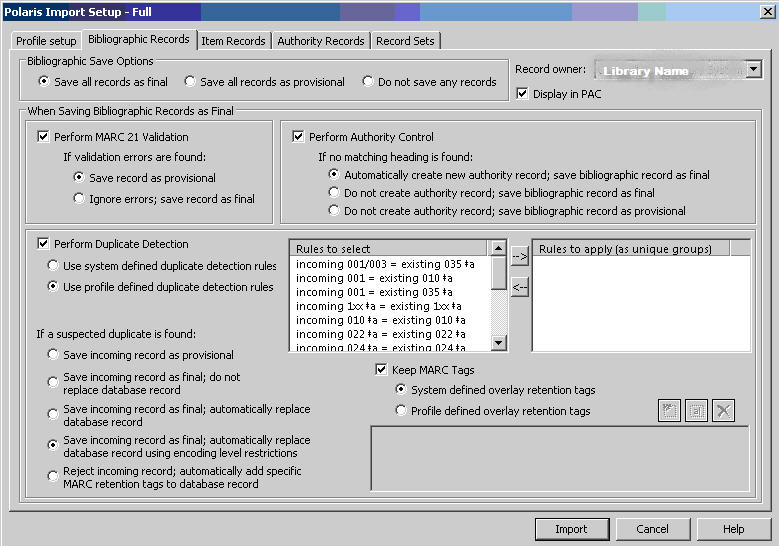Select Save incoming record as provisional
The width and height of the screenshot is (779, 546).
[x=53, y=354]
